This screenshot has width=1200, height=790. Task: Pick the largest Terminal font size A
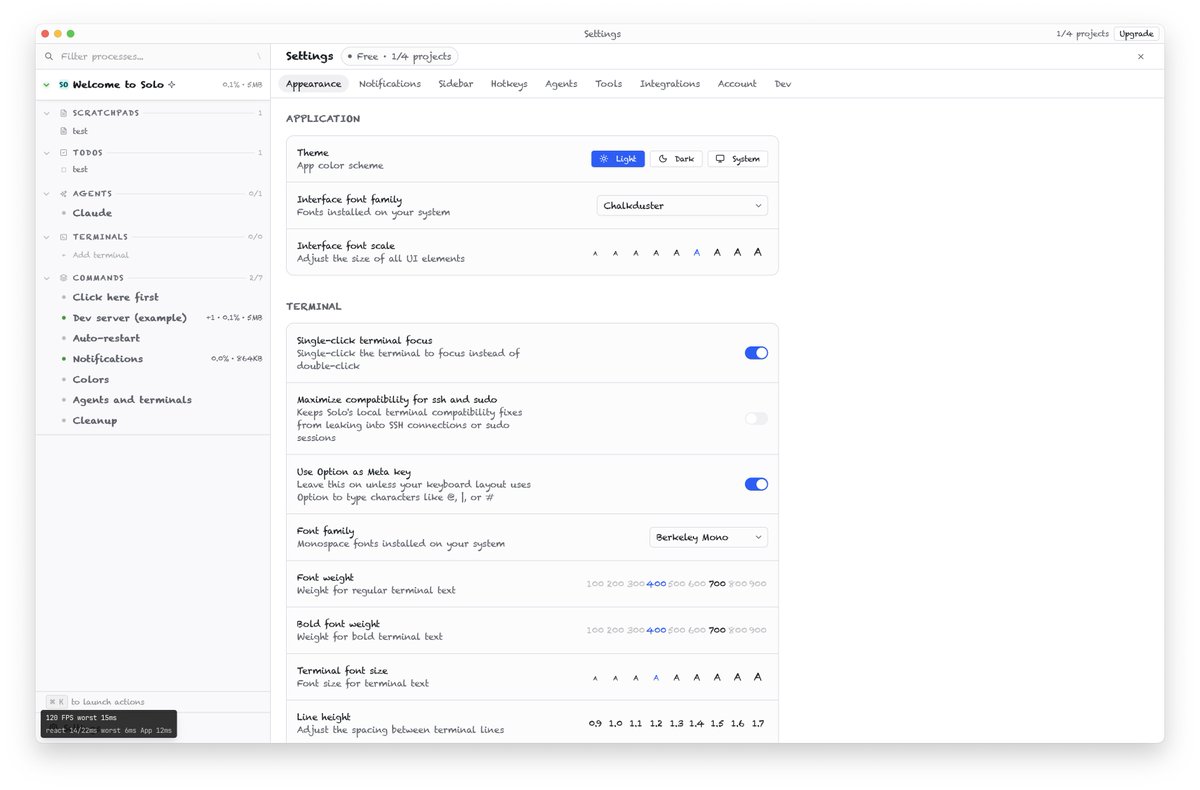[758, 677]
